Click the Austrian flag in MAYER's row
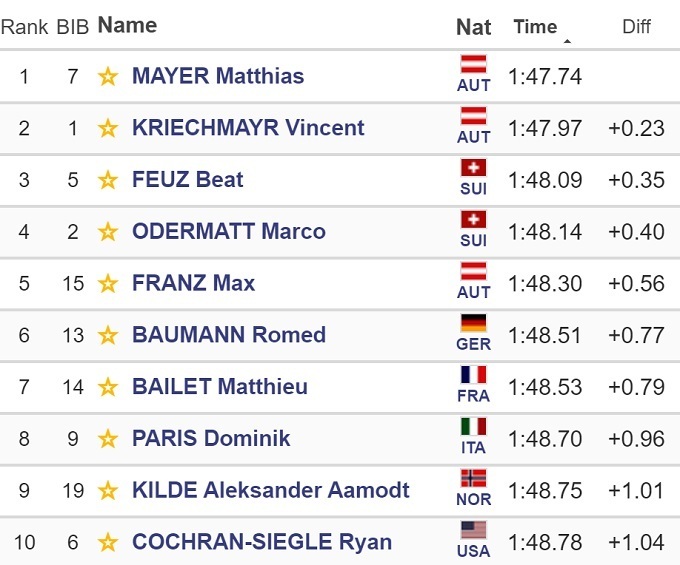 [473, 65]
